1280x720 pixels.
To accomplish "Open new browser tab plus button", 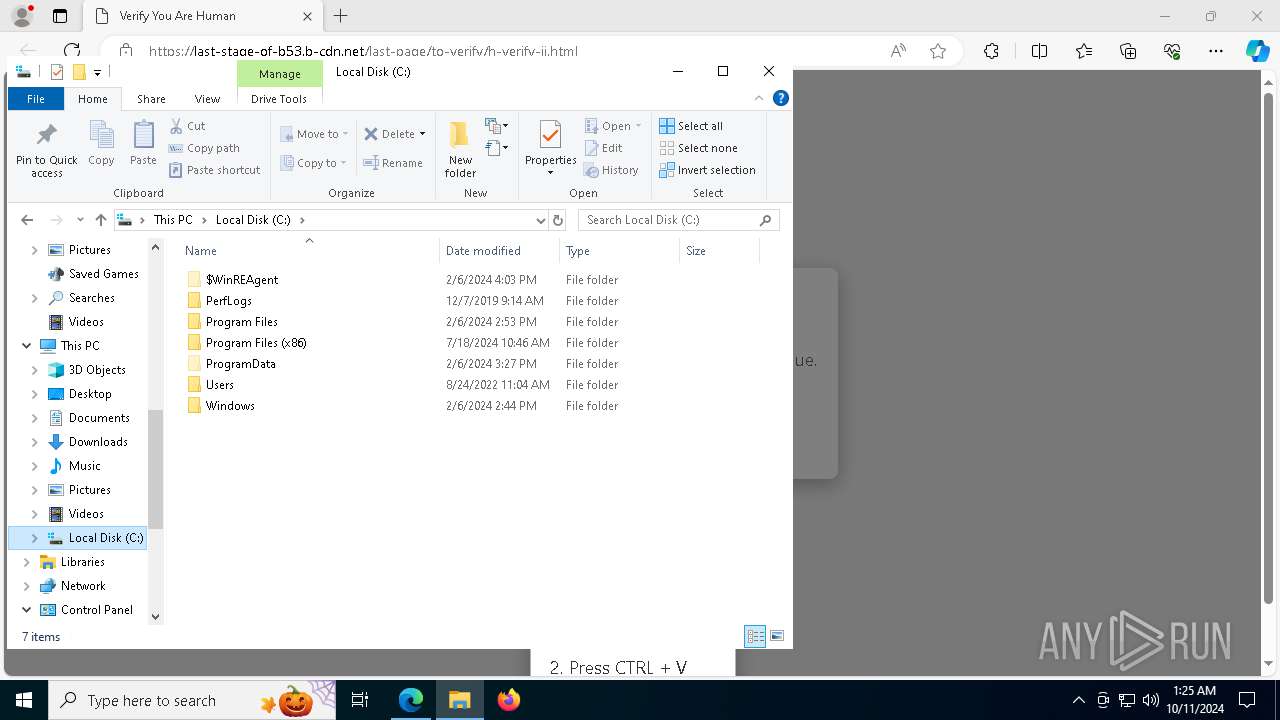I will point(341,16).
